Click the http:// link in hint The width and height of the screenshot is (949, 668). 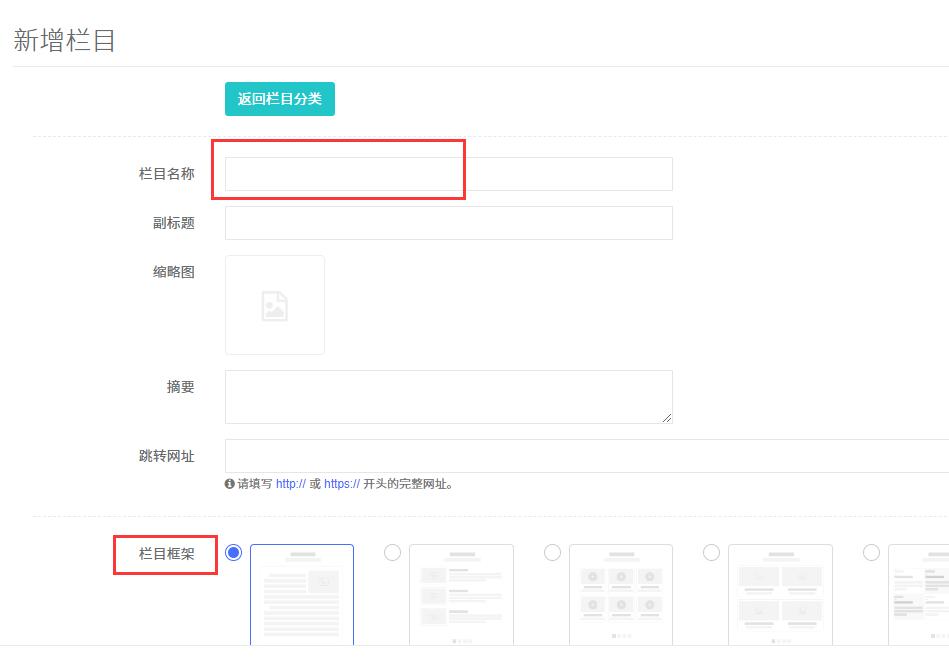coord(290,484)
